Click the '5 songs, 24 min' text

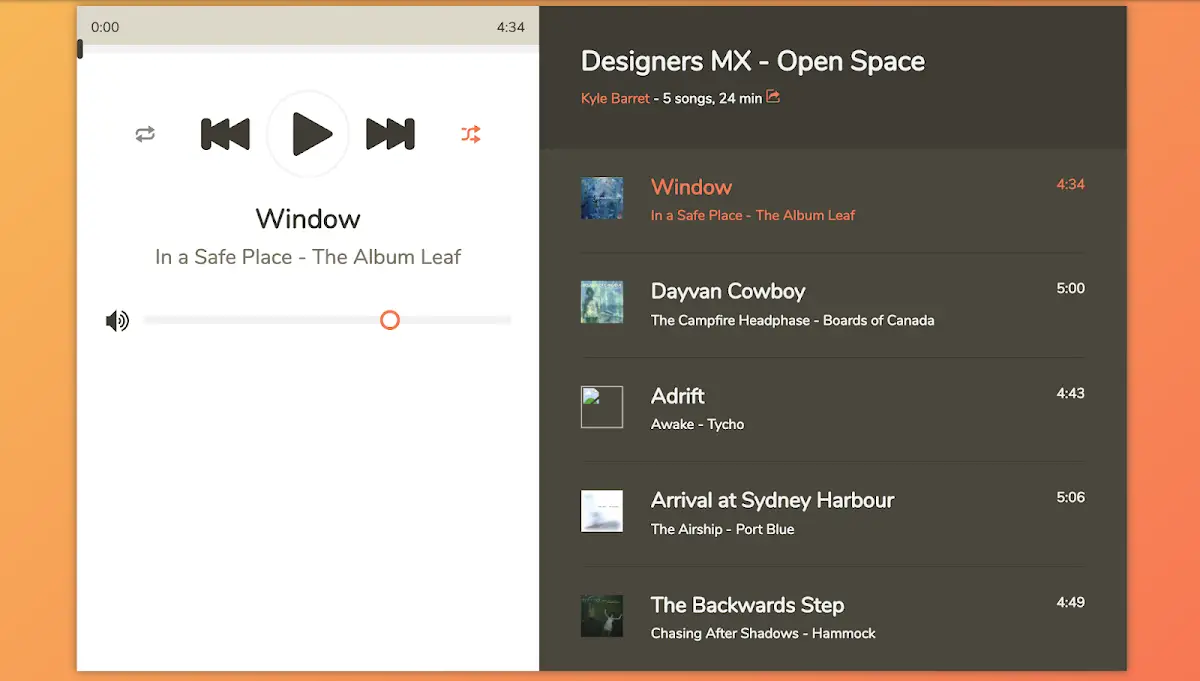click(712, 99)
